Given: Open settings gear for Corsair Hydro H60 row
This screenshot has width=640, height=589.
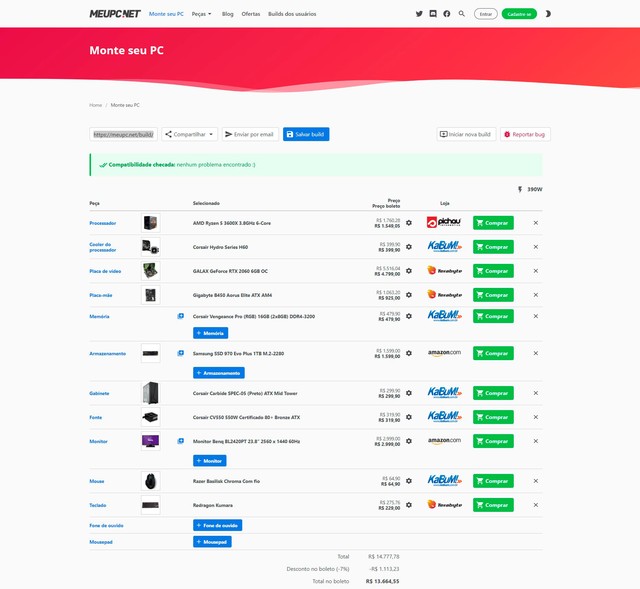Looking at the screenshot, I should point(409,247).
